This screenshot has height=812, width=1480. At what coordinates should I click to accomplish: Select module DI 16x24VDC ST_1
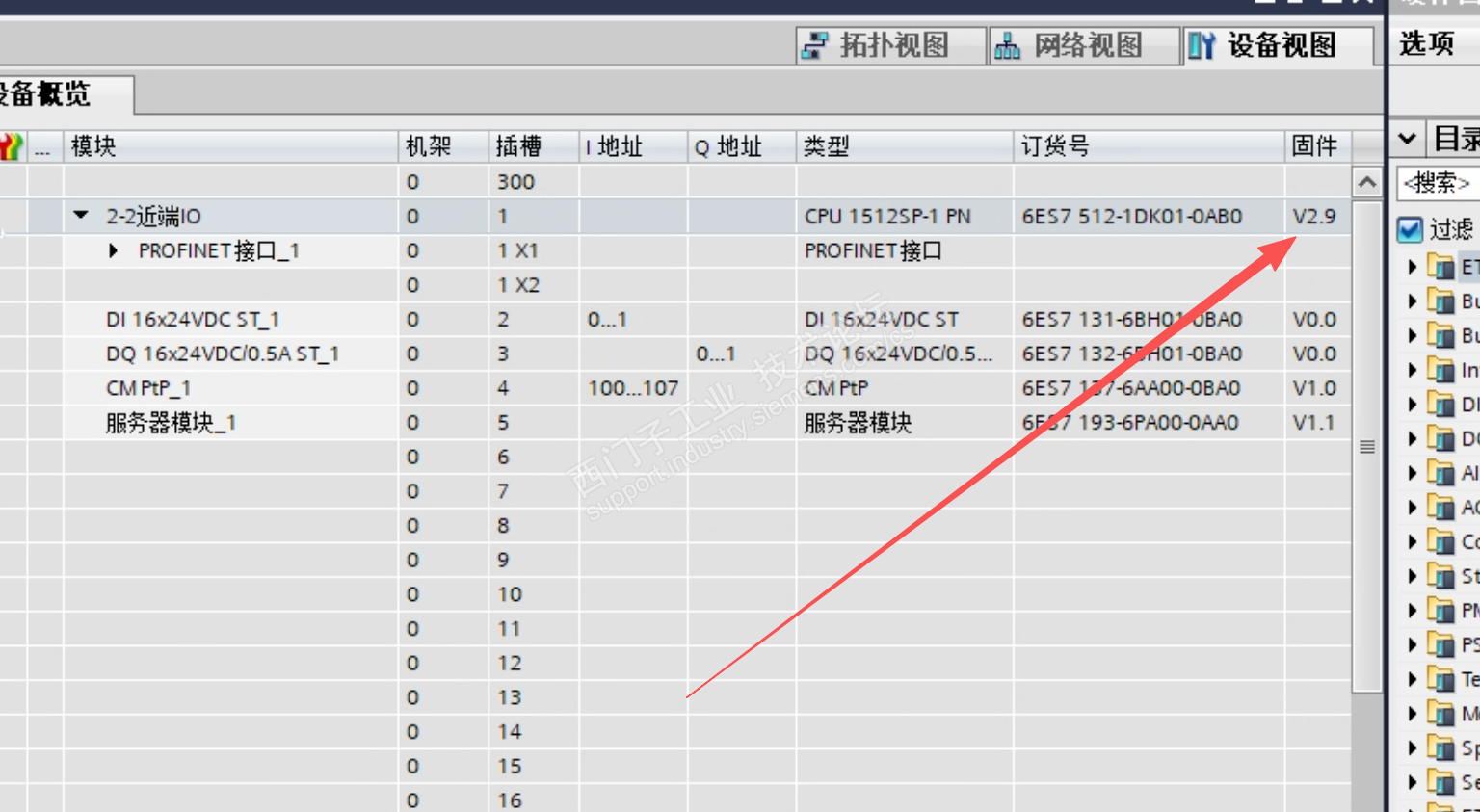pos(193,320)
